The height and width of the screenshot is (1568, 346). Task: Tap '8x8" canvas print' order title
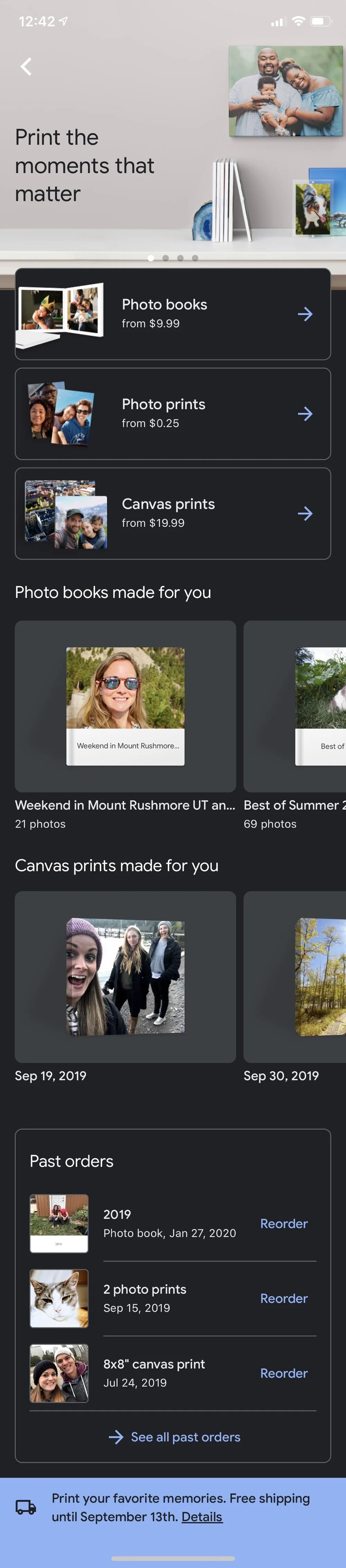coord(154,1364)
